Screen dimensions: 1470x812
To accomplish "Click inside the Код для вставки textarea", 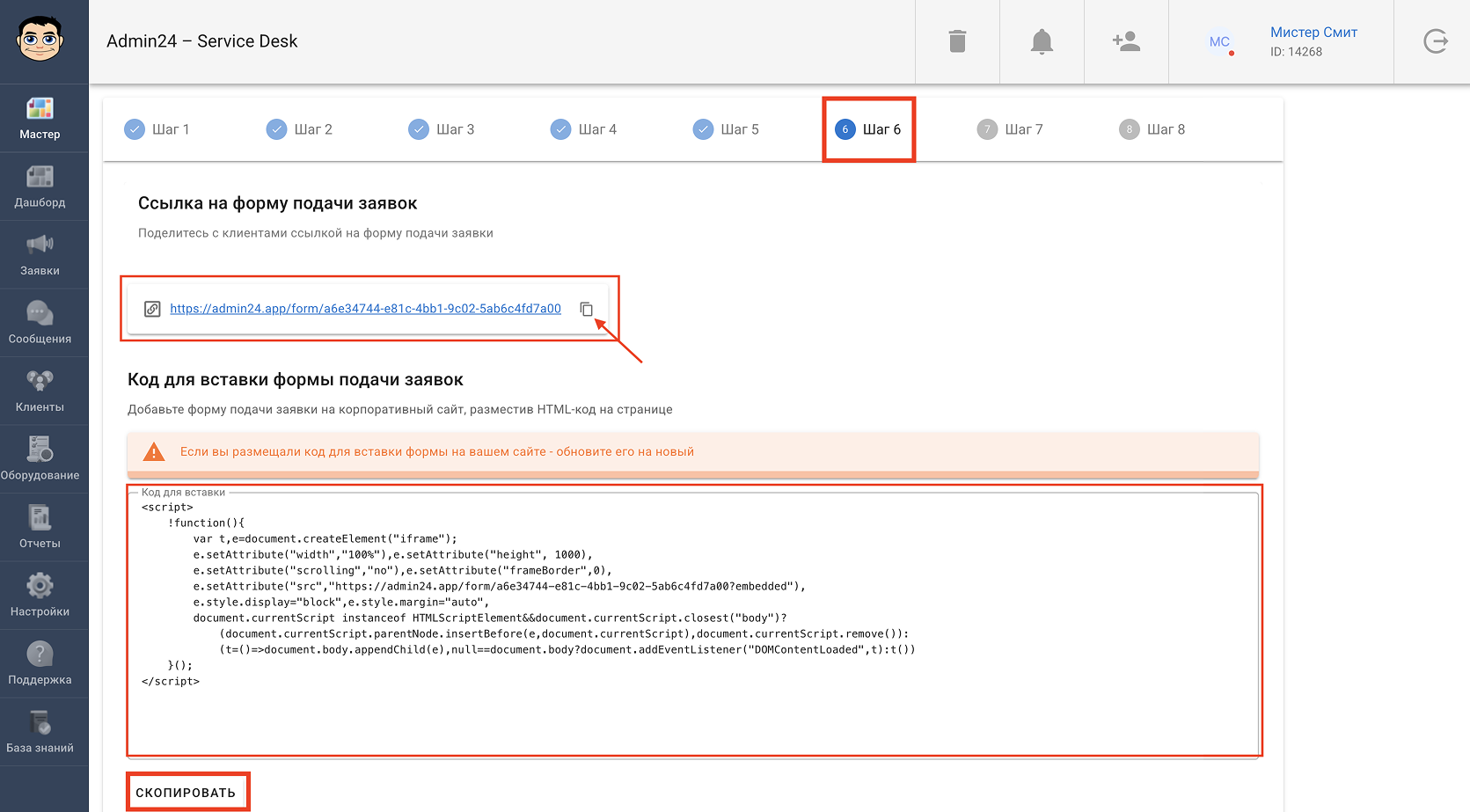I will [693, 623].
